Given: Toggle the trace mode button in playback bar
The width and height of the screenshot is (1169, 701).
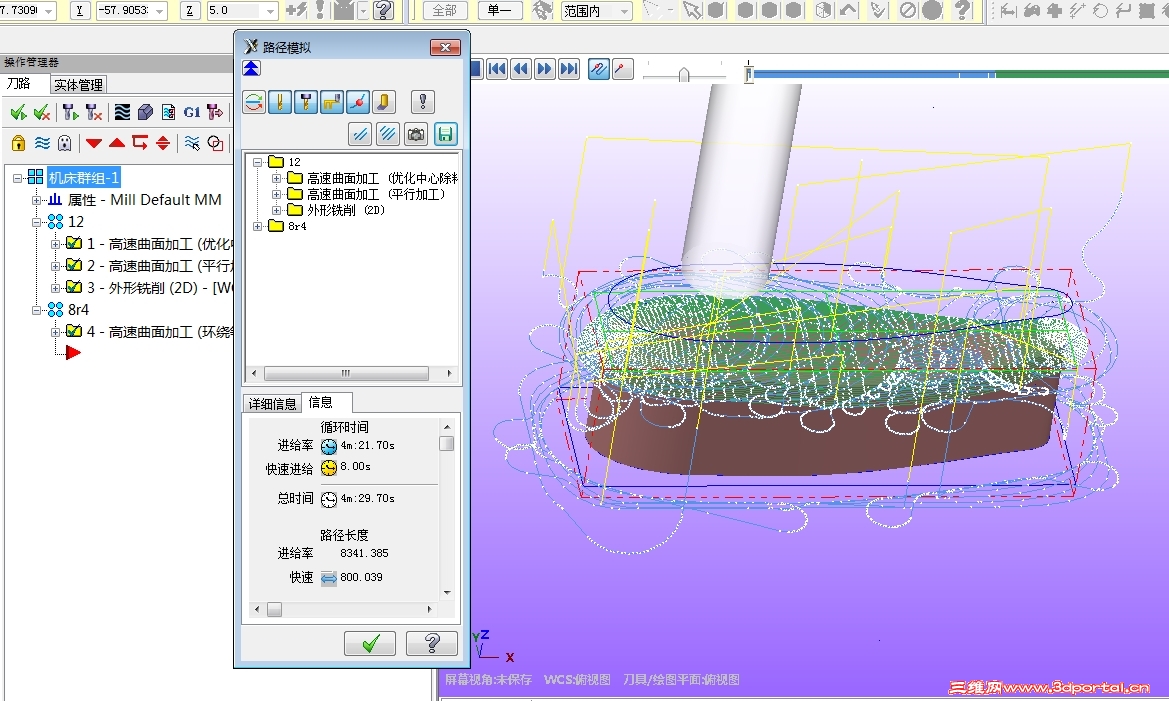Looking at the screenshot, I should click(x=599, y=69).
